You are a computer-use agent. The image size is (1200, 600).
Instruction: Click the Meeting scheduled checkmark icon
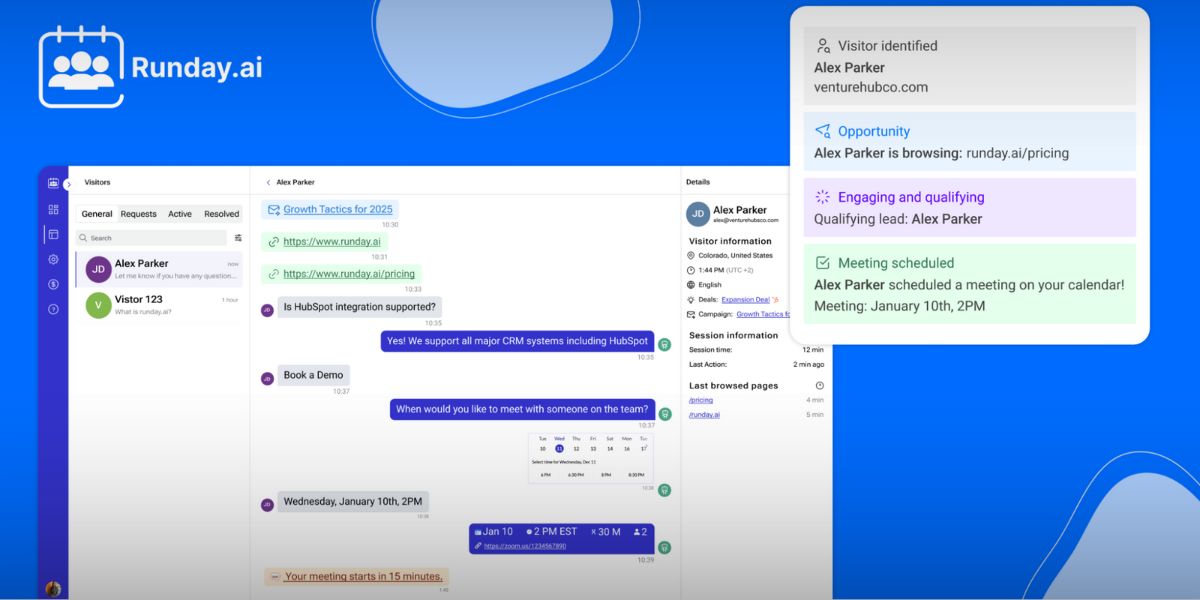[x=823, y=263]
